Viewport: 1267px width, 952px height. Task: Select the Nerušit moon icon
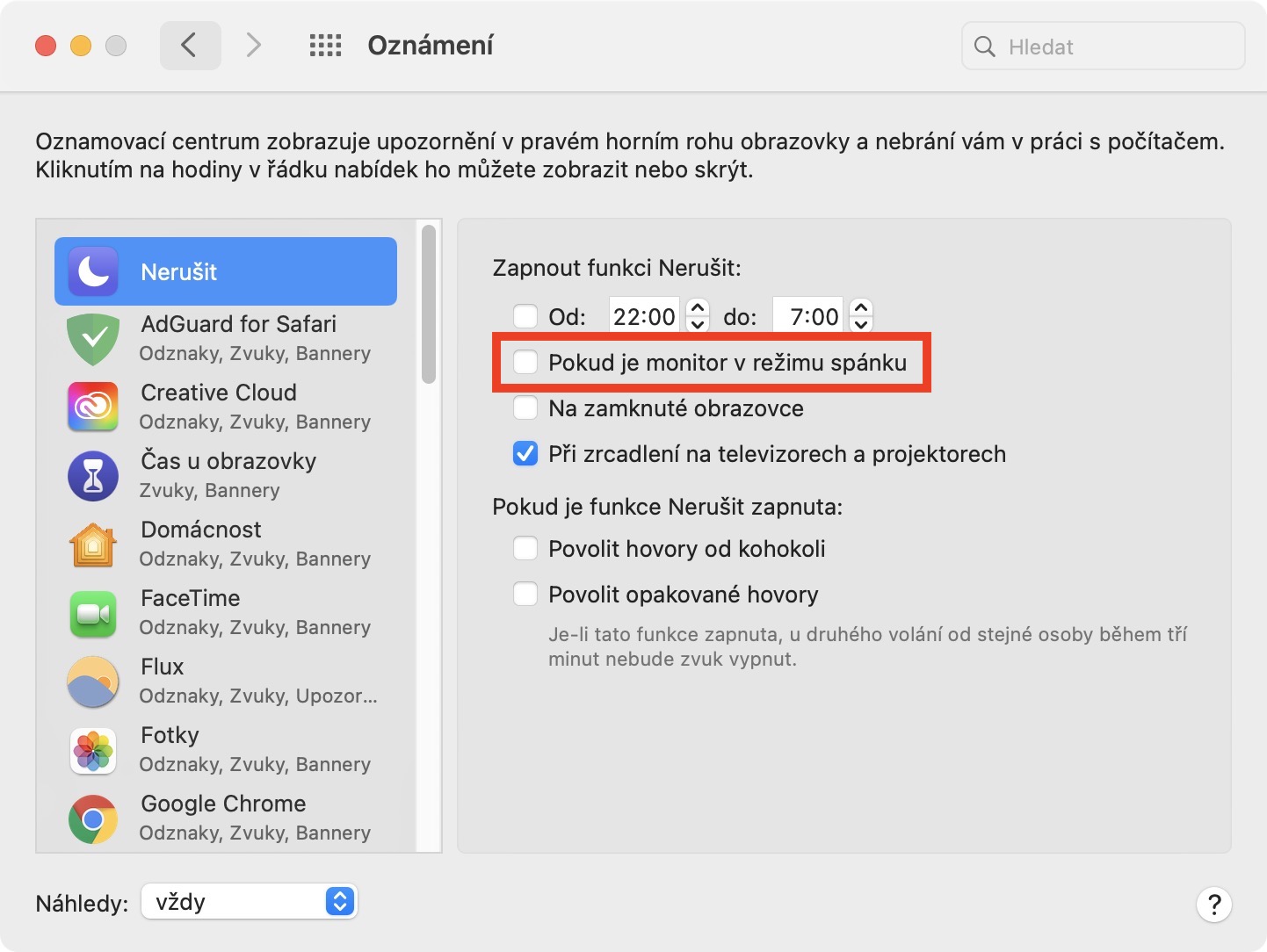[x=93, y=271]
